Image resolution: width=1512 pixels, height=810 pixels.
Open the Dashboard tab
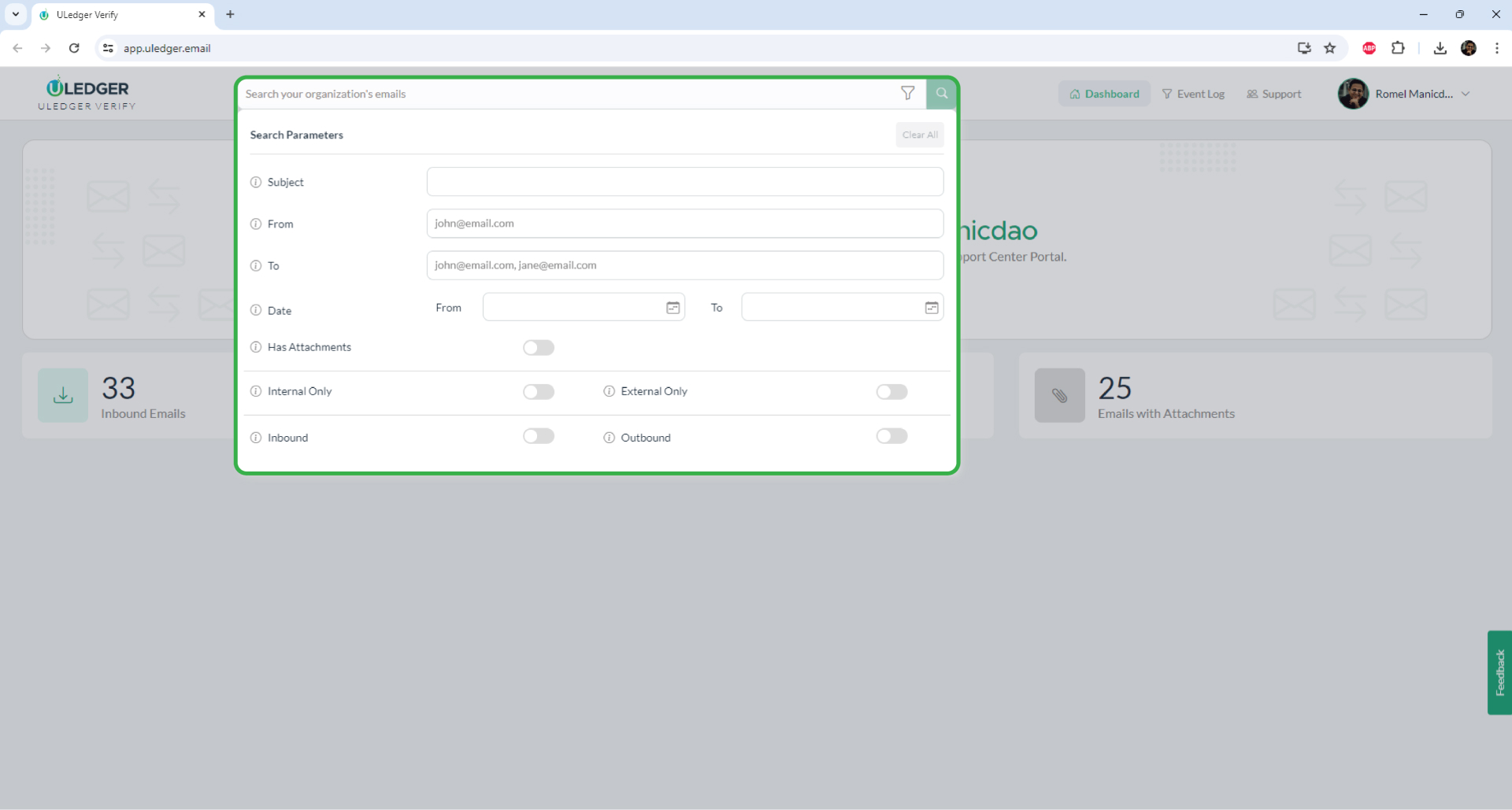point(1104,94)
